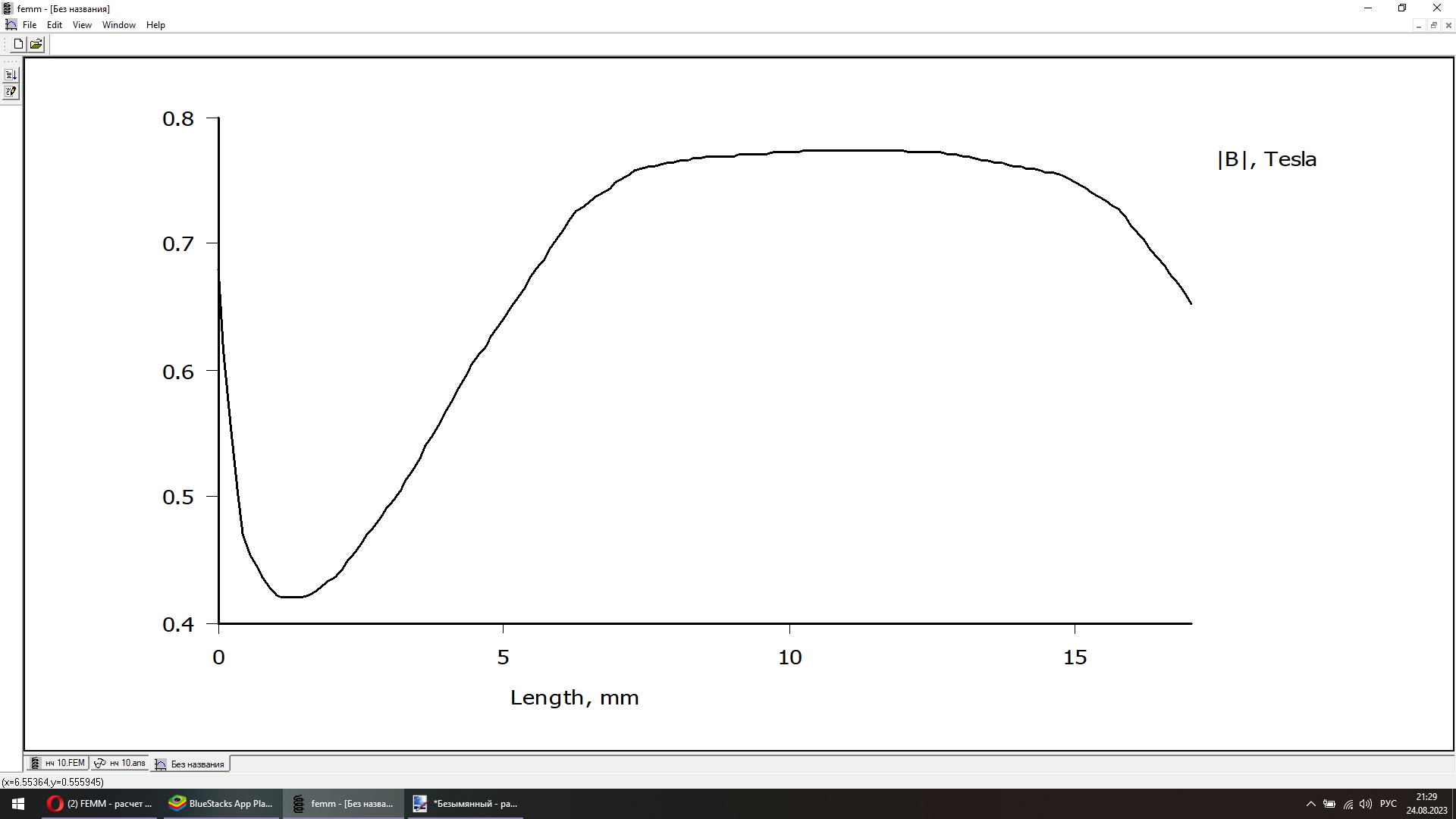Open the Edit menu
Viewport: 1456px width, 819px height.
pos(55,25)
